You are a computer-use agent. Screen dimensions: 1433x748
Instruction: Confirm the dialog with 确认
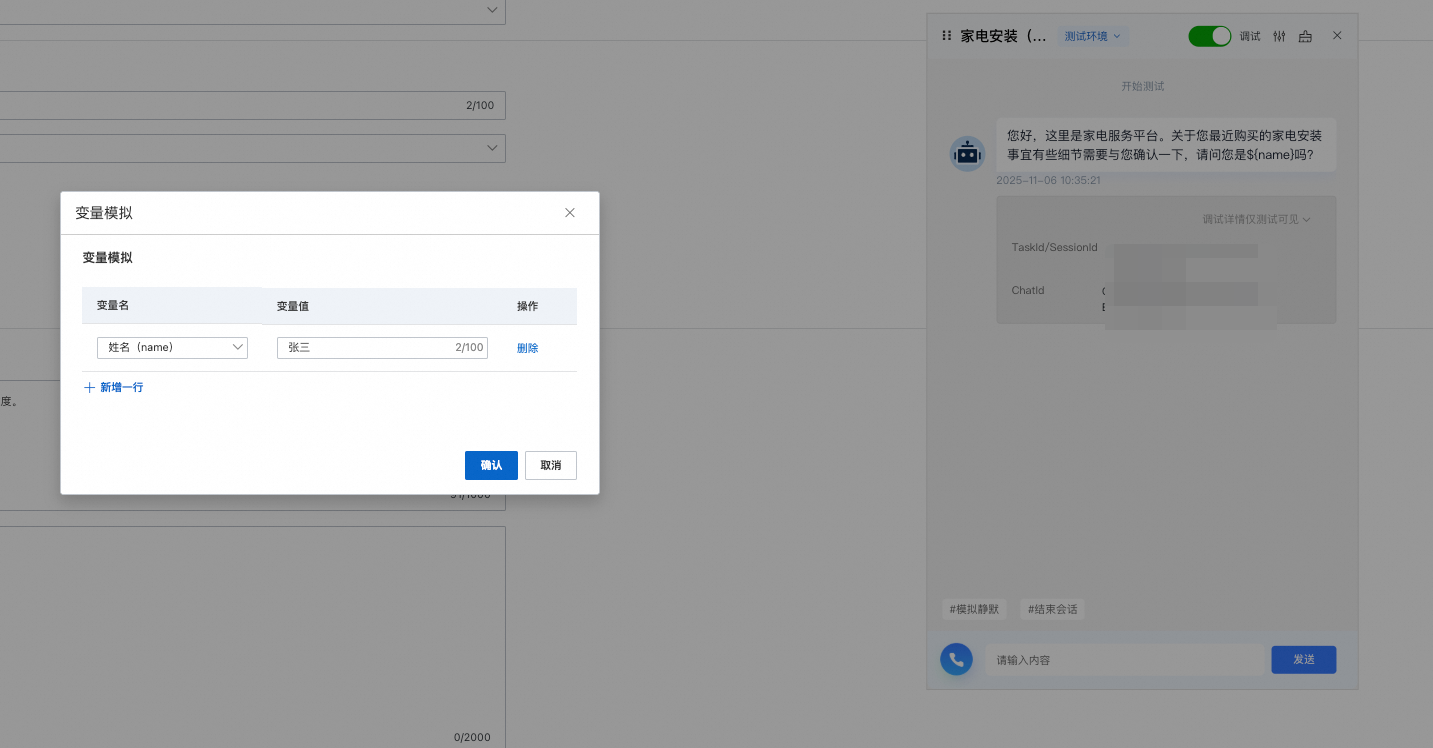(491, 465)
